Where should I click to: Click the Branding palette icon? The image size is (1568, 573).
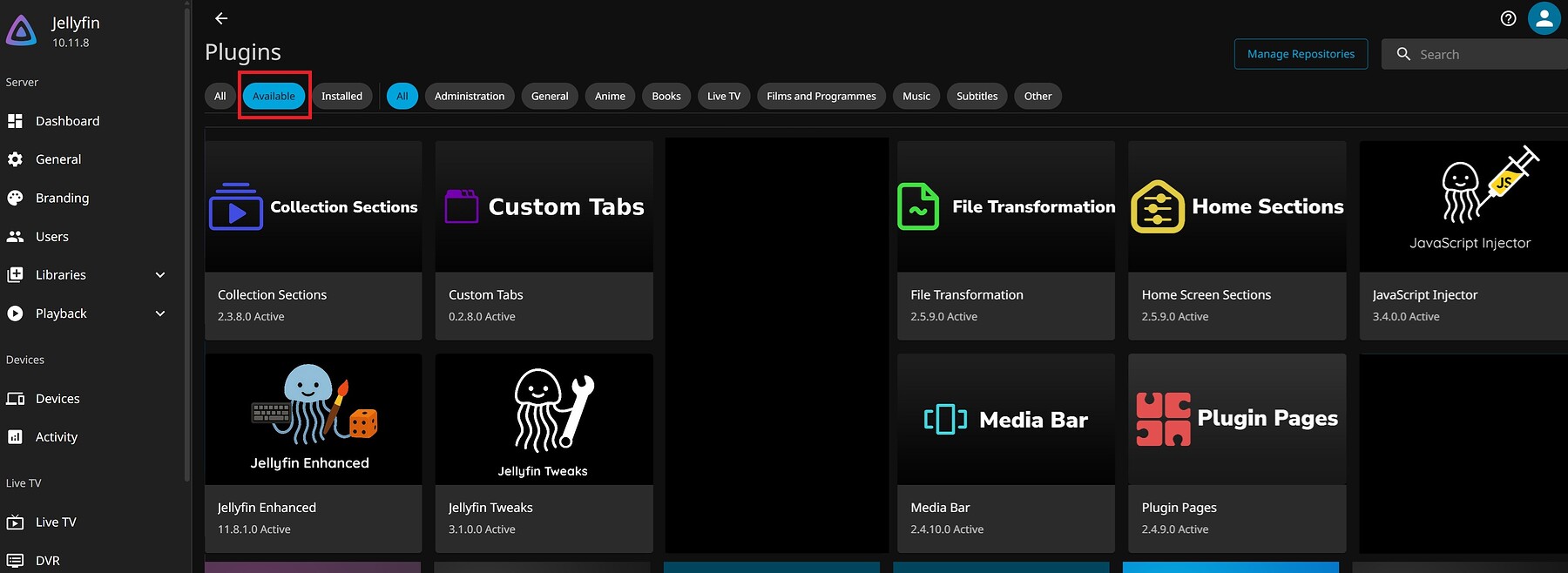(15, 198)
